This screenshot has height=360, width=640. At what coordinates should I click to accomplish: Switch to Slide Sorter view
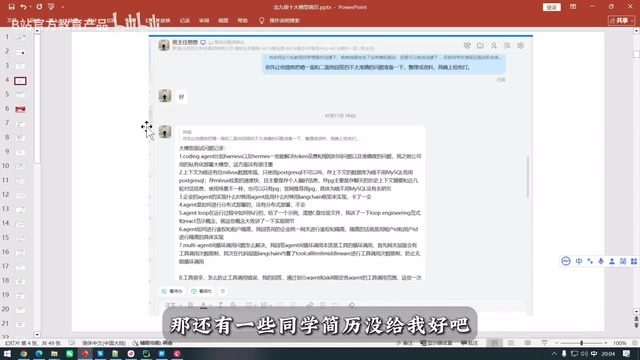click(511, 343)
